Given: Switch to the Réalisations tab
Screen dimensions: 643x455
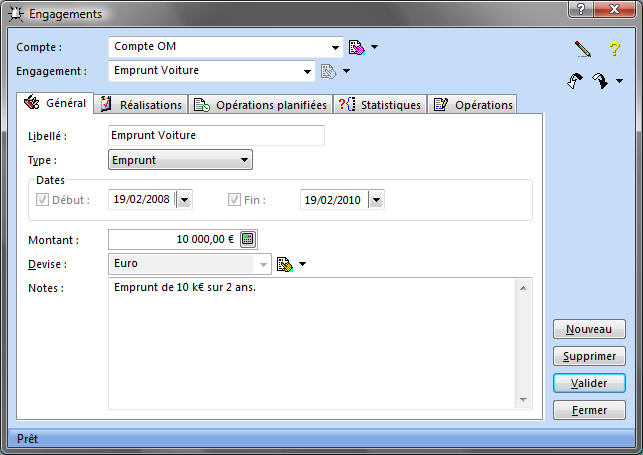Looking at the screenshot, I should point(142,104).
